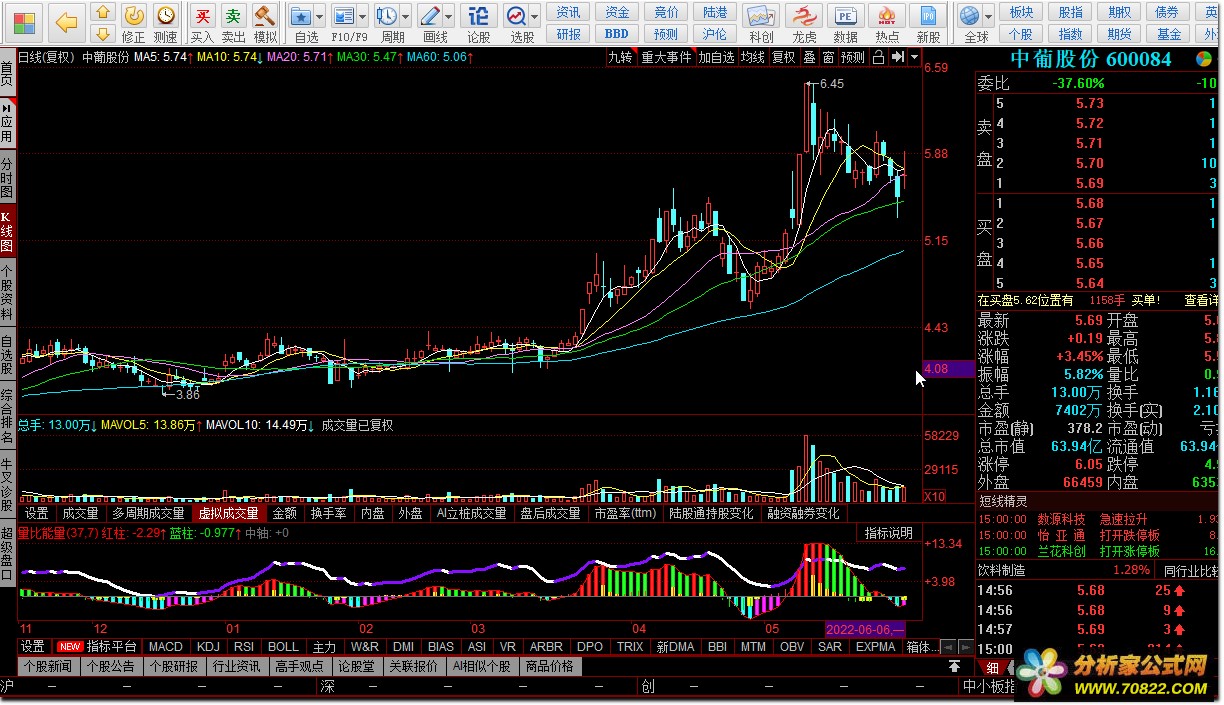This screenshot has height=705, width=1224.
Task: Switch to the KDJ indicator tab
Action: 208,647
